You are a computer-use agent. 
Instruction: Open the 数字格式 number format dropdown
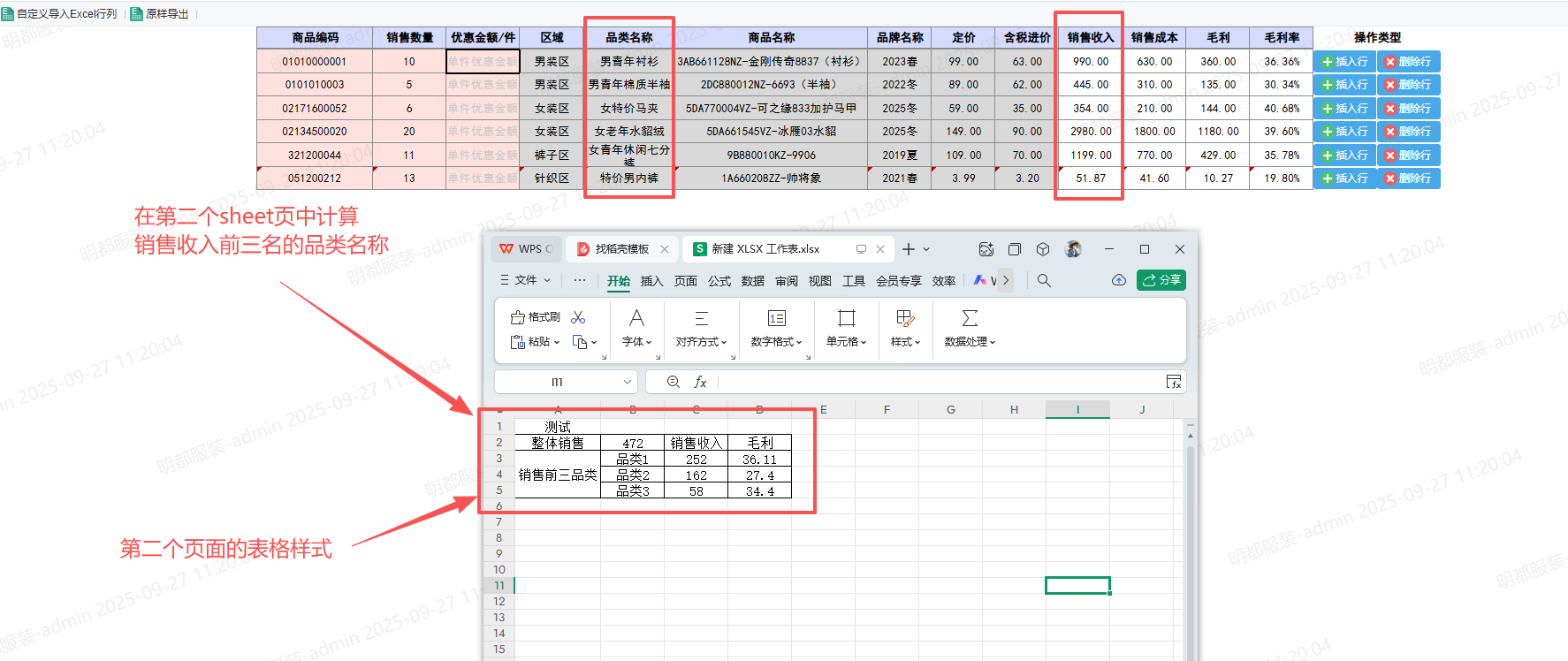pos(776,342)
